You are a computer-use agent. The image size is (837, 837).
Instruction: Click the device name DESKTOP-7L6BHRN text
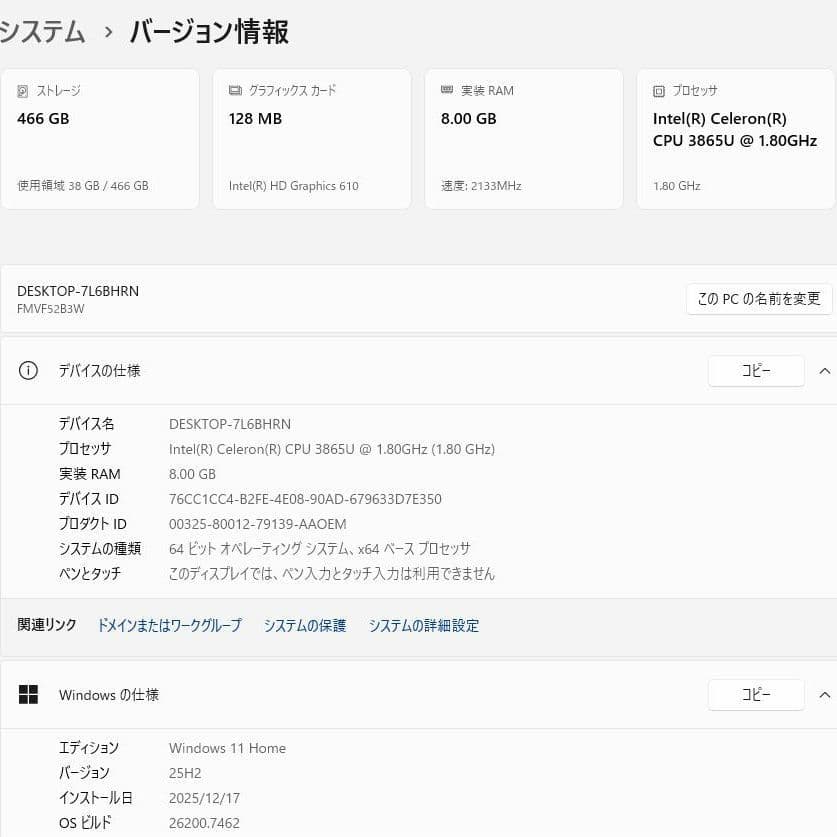click(77, 290)
